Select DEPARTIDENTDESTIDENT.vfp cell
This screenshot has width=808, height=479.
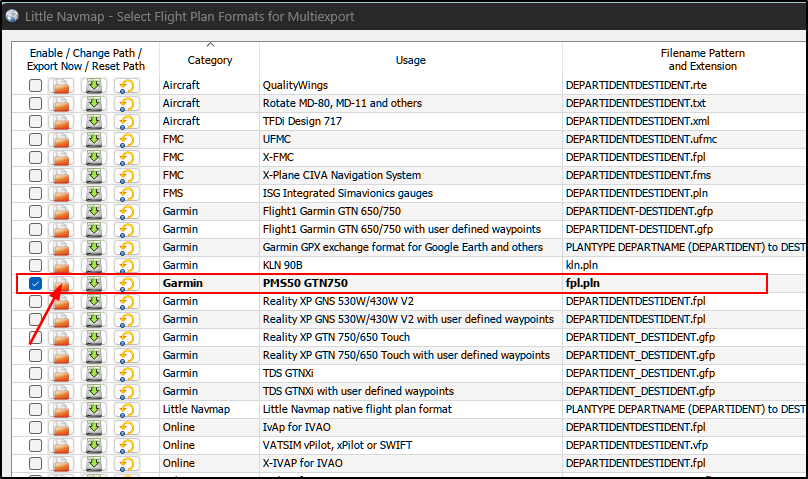[x=685, y=446]
